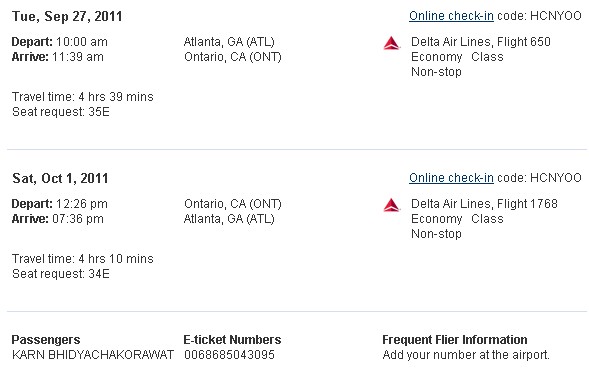Click the Delta Air Lines, Flight 650 text
Image resolution: width=589 pixels, height=369 pixels.
click(481, 42)
